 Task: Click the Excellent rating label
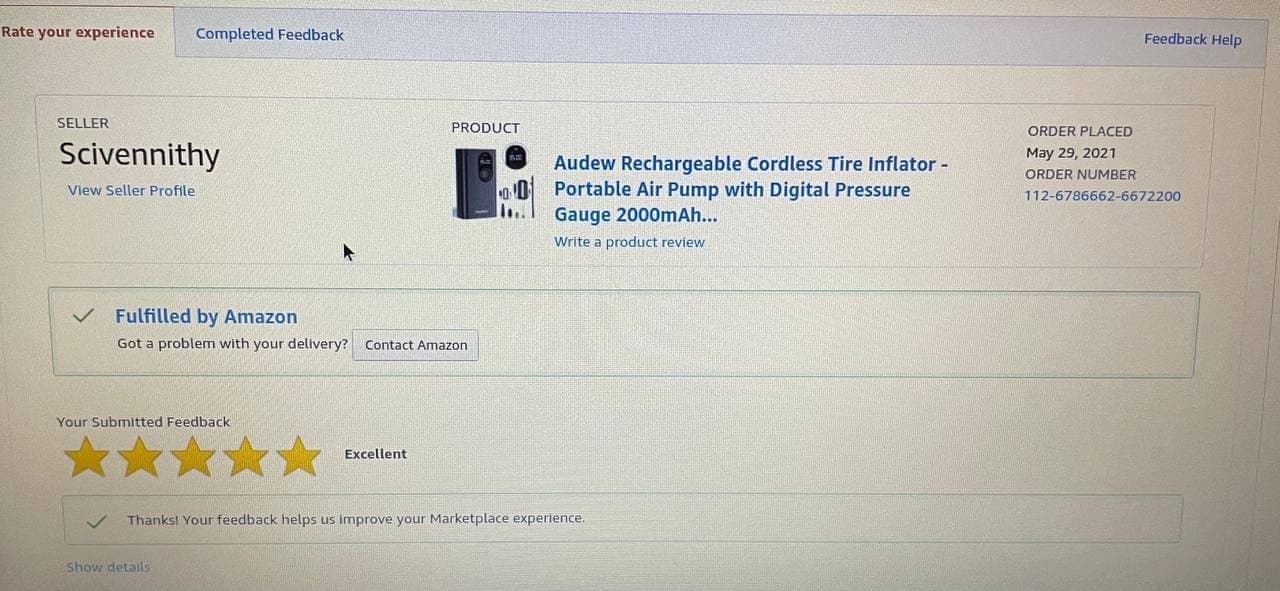pos(375,454)
